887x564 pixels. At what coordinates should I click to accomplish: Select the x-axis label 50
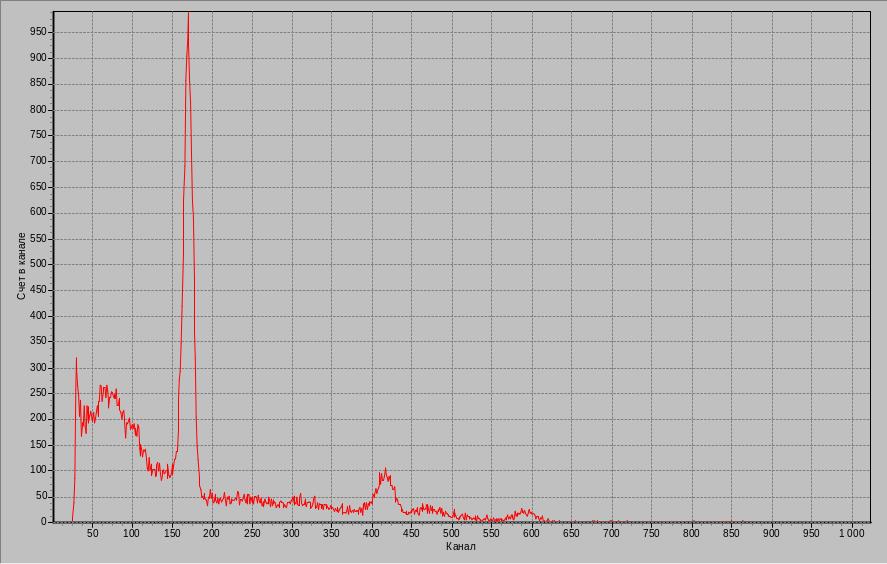point(92,533)
